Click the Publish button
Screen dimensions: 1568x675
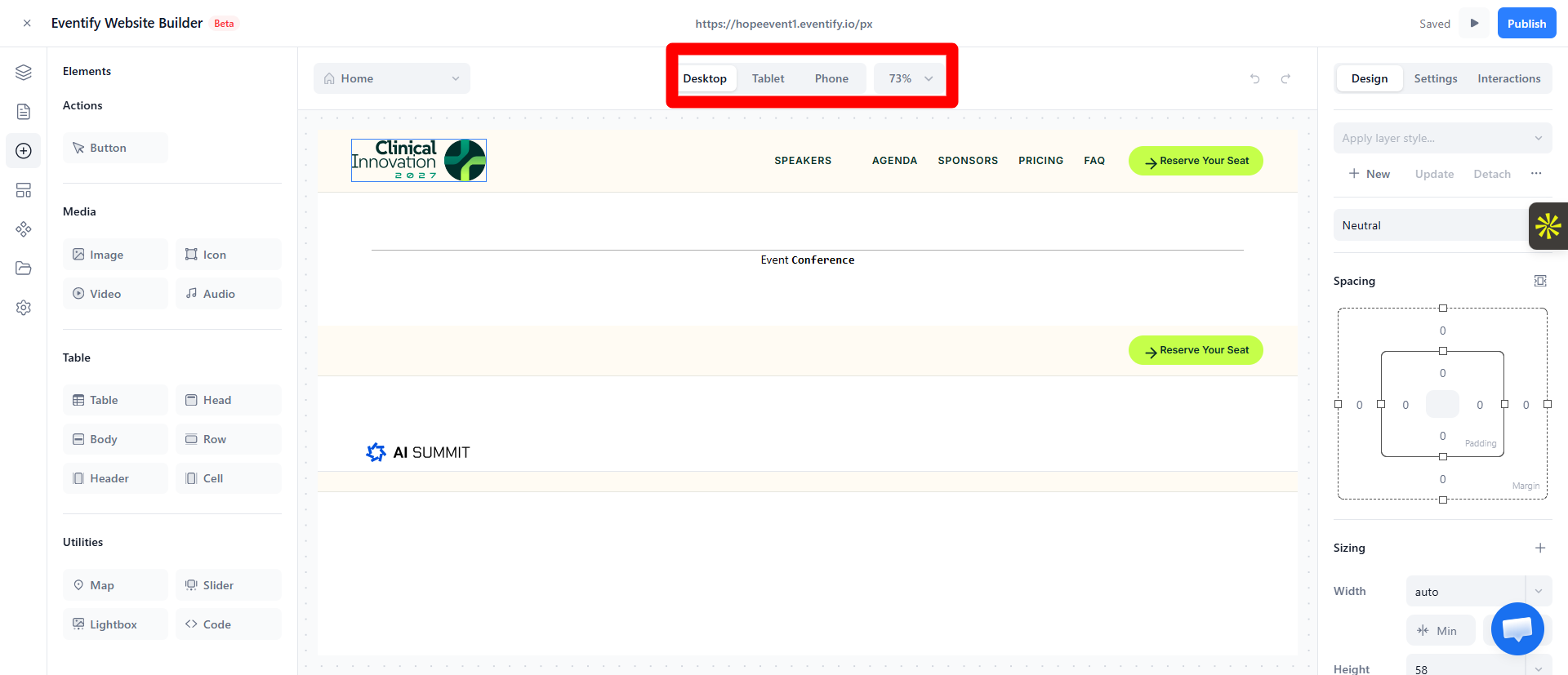(x=1526, y=23)
